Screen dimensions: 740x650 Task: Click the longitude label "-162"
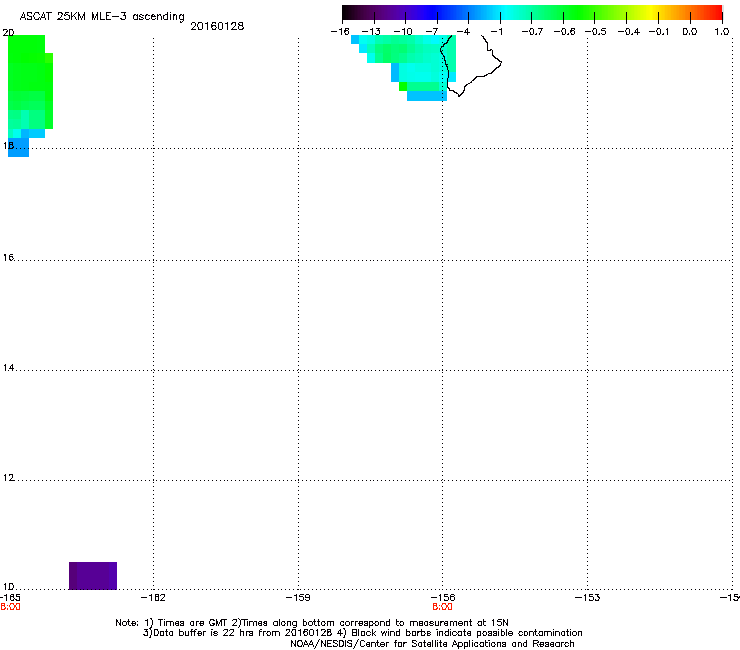(153, 598)
